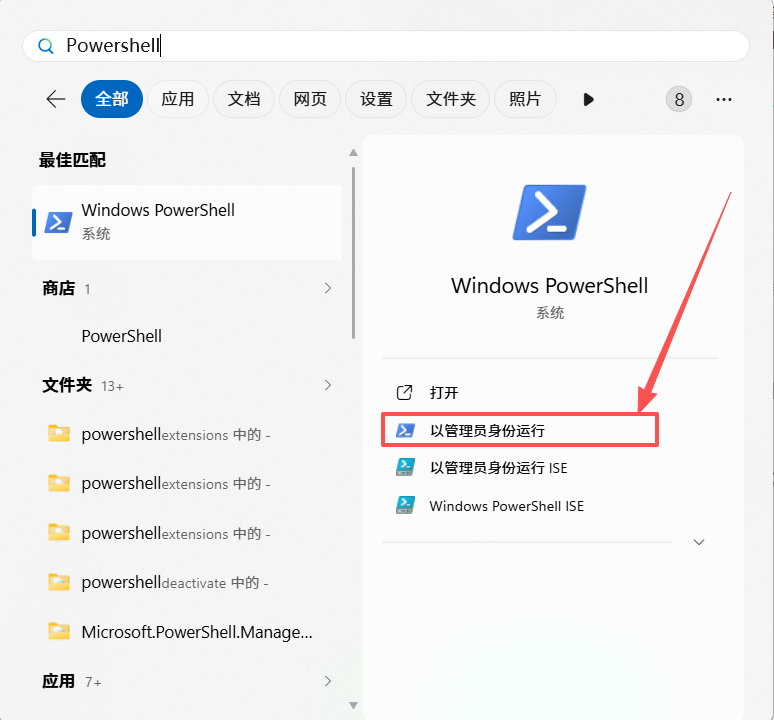
Task: Switch to the 文档 filter tab
Action: click(244, 99)
